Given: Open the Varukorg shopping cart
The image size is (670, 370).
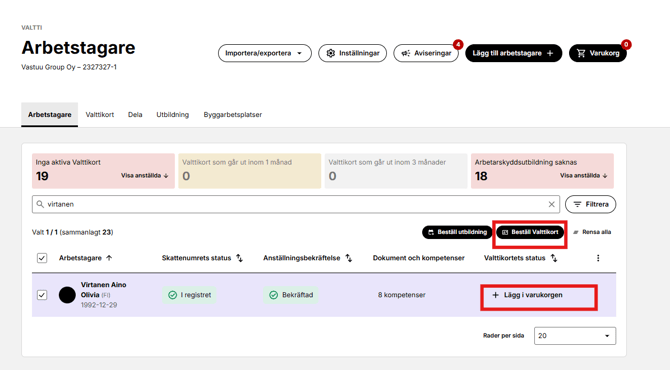Looking at the screenshot, I should pos(597,53).
